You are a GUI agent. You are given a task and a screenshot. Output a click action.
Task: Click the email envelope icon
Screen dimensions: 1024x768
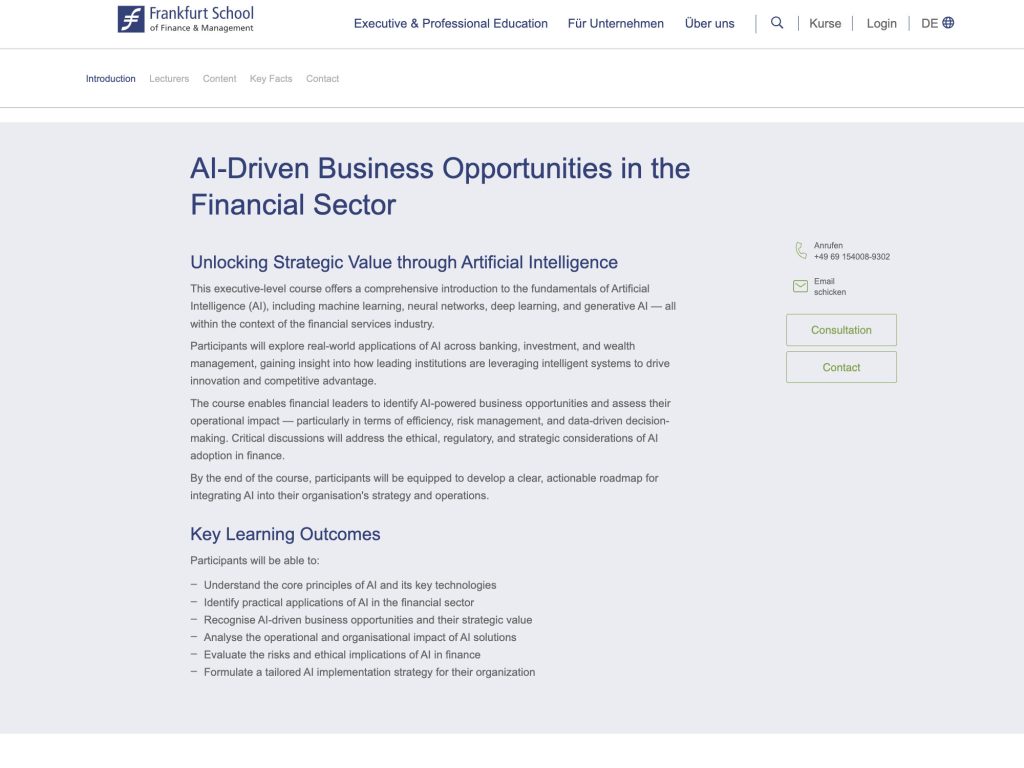pos(799,285)
